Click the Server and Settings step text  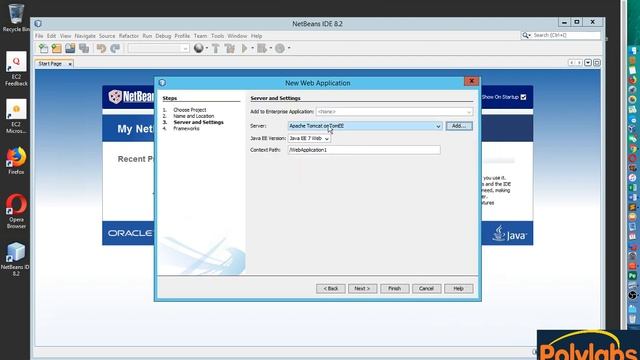(198, 122)
